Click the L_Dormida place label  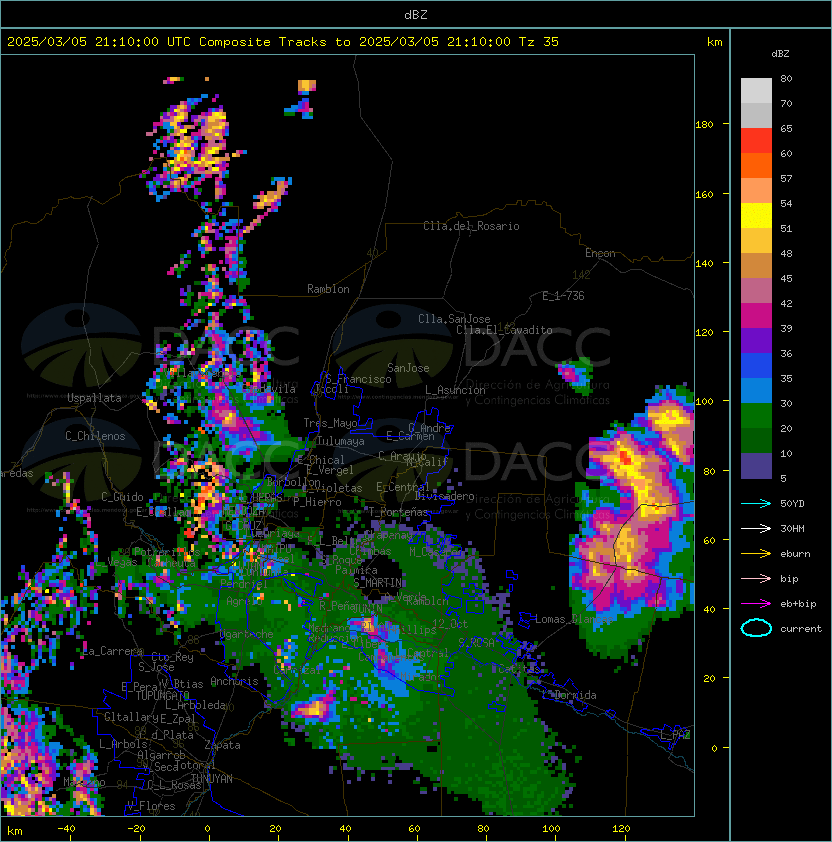(569, 695)
